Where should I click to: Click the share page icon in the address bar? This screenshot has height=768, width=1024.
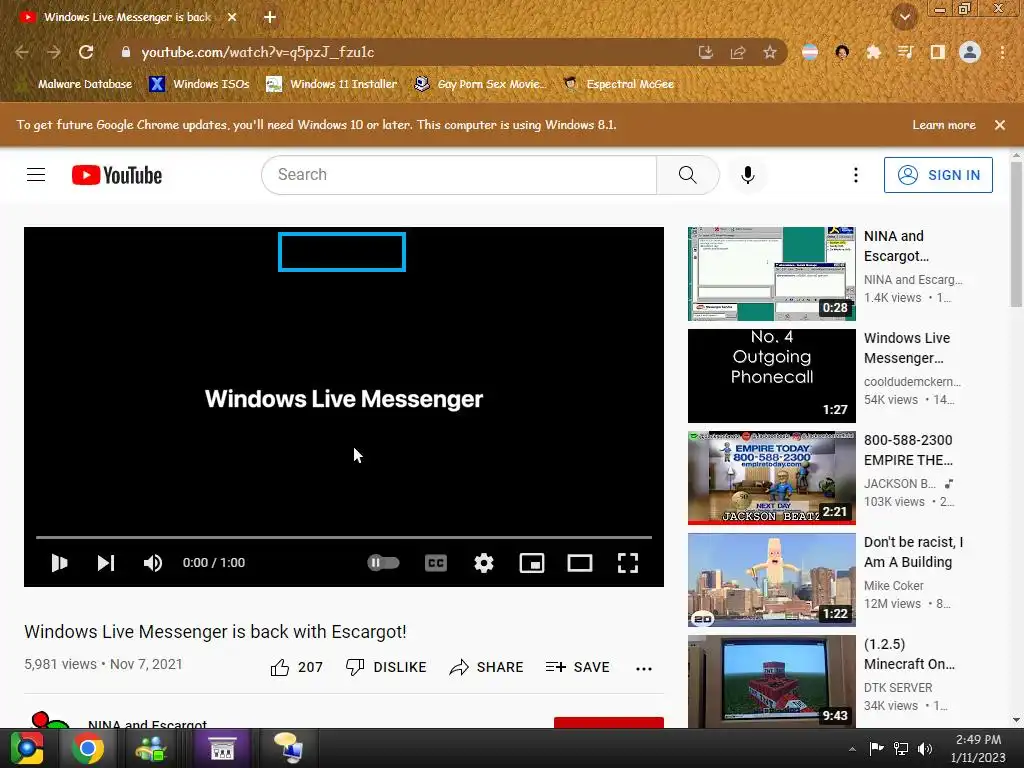(x=738, y=52)
